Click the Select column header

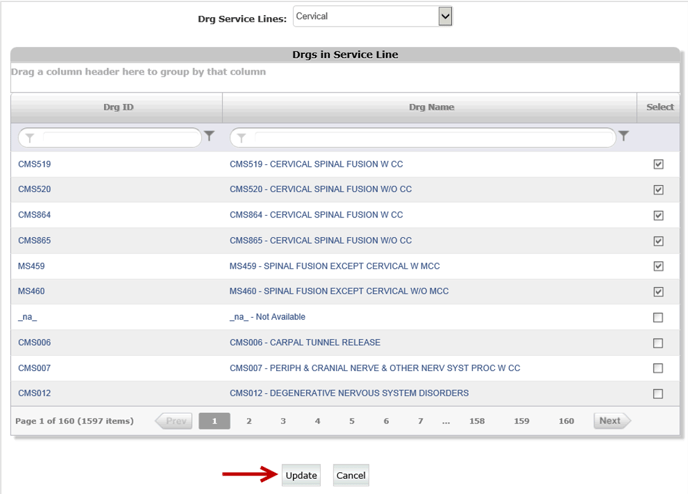pos(659,107)
